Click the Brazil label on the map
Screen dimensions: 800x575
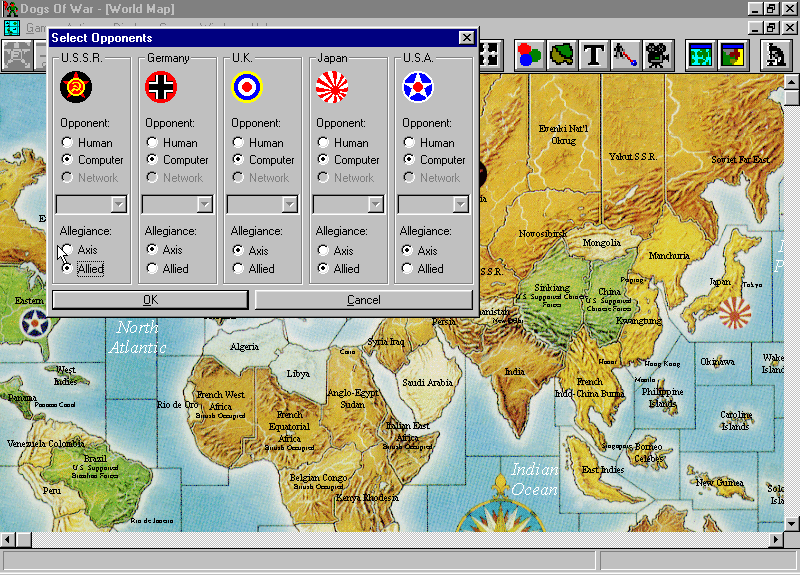tap(95, 458)
